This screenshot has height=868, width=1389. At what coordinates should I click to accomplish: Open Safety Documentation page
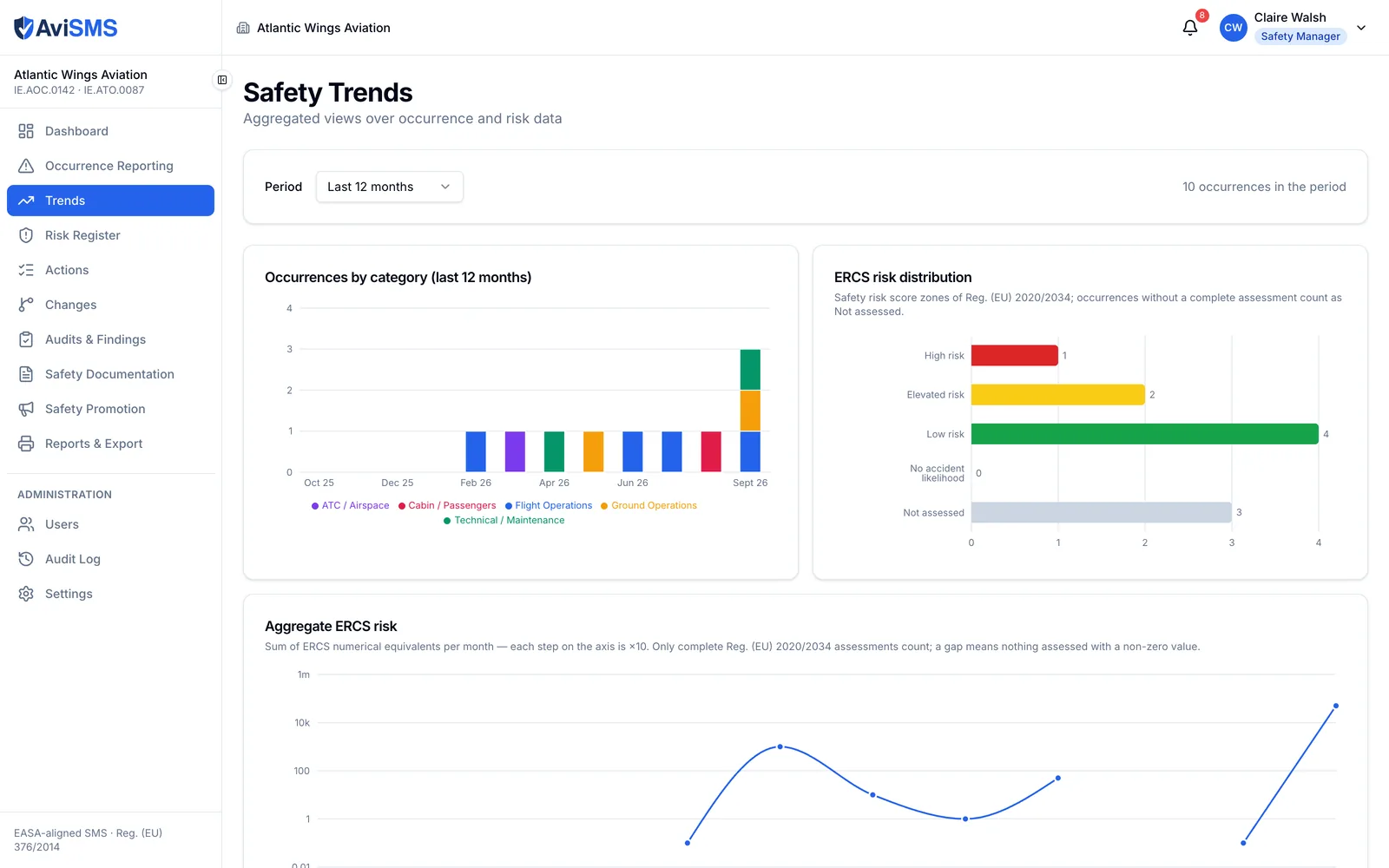pos(110,374)
